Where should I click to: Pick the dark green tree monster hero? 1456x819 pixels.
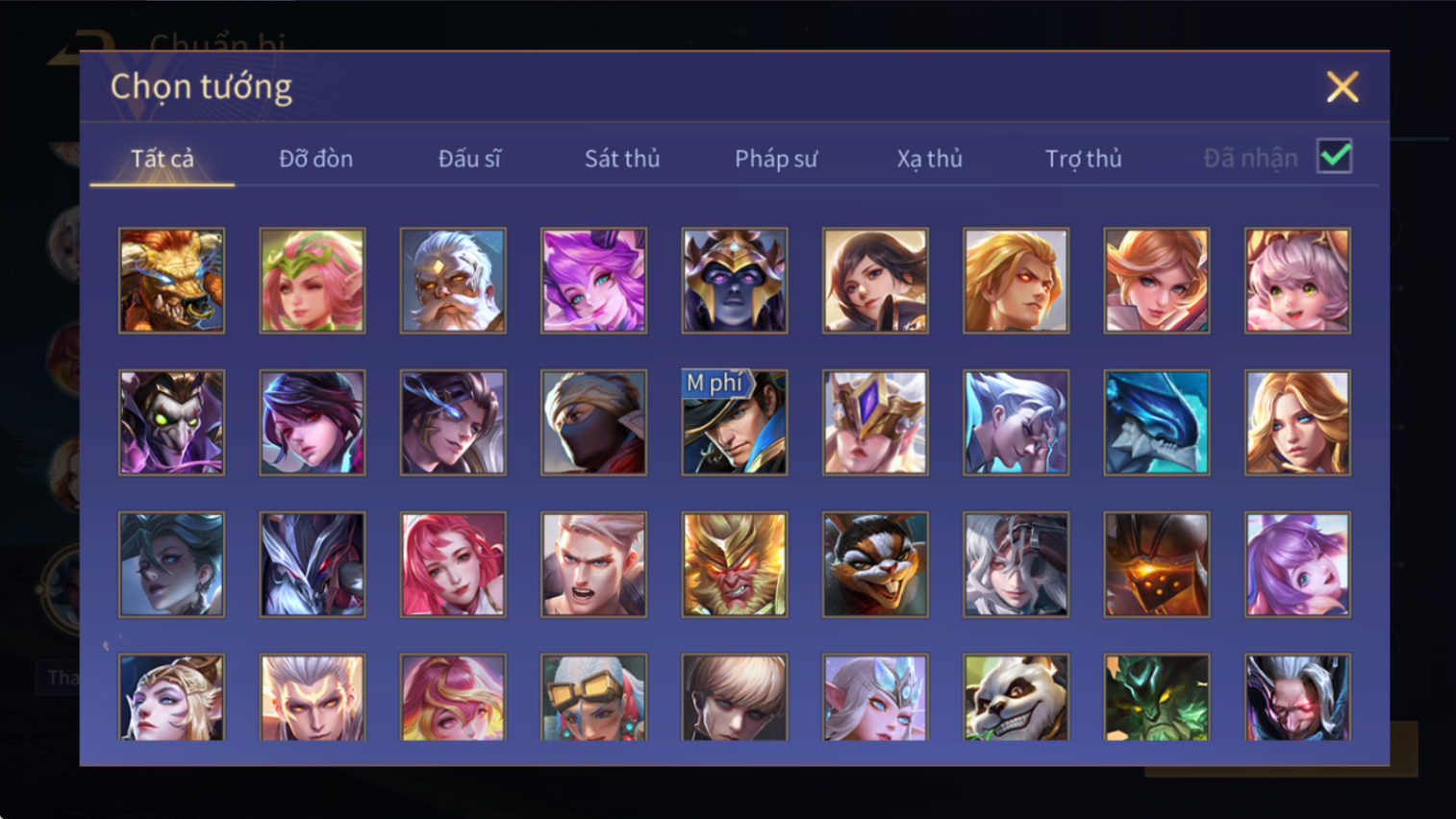1156,698
